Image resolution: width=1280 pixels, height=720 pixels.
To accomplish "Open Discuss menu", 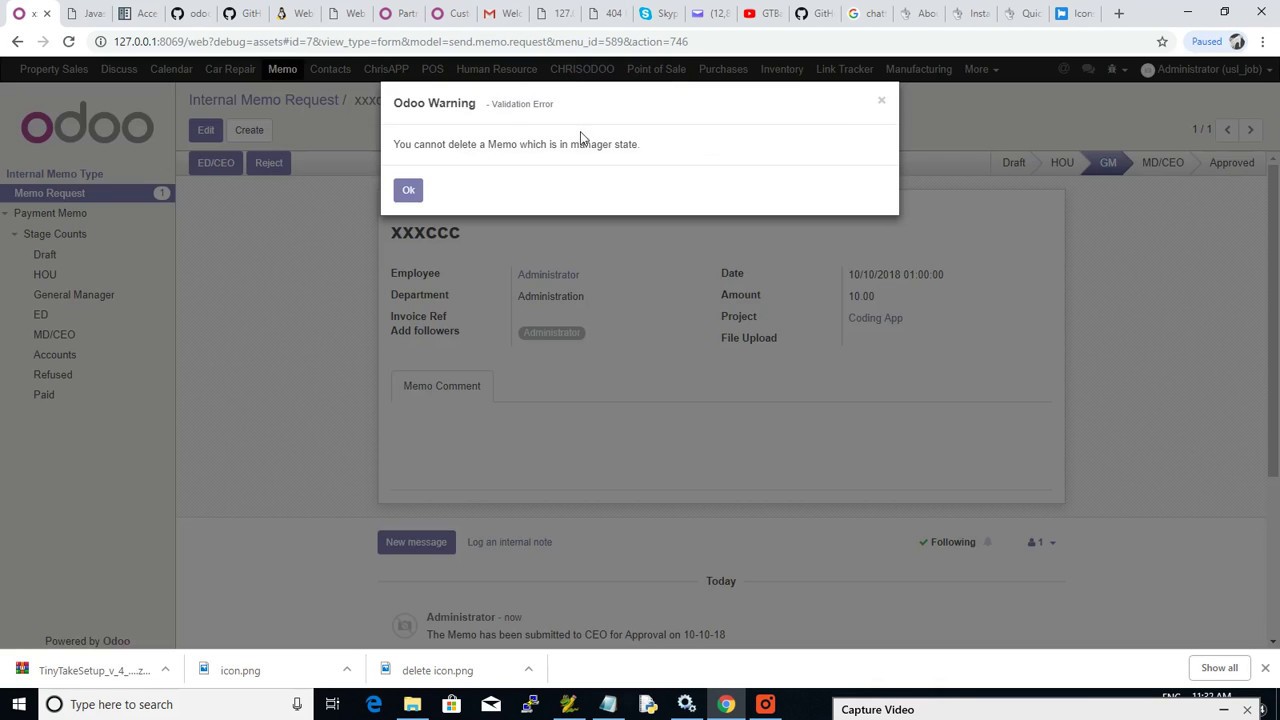I will coord(119,69).
